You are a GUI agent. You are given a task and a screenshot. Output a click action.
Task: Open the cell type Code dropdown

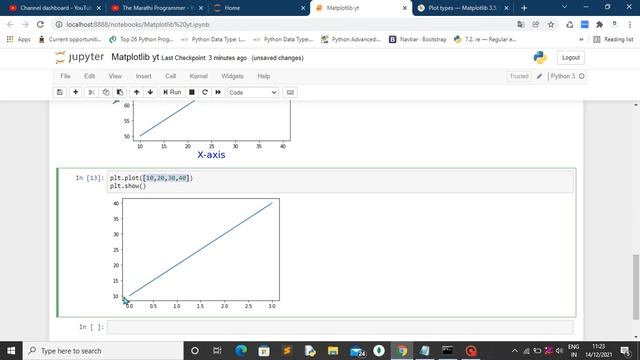coord(253,93)
